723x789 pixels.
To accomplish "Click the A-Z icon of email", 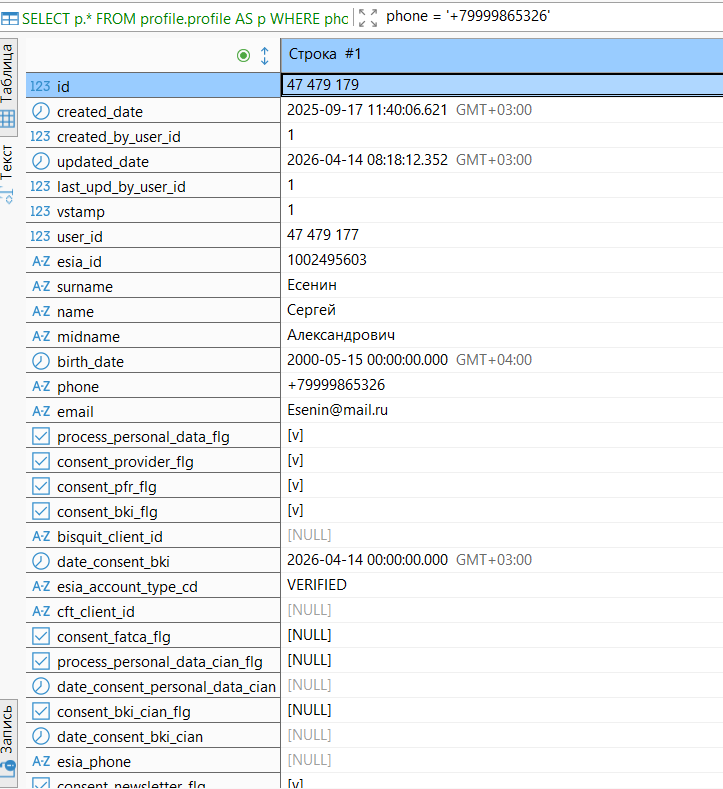I will (41, 411).
